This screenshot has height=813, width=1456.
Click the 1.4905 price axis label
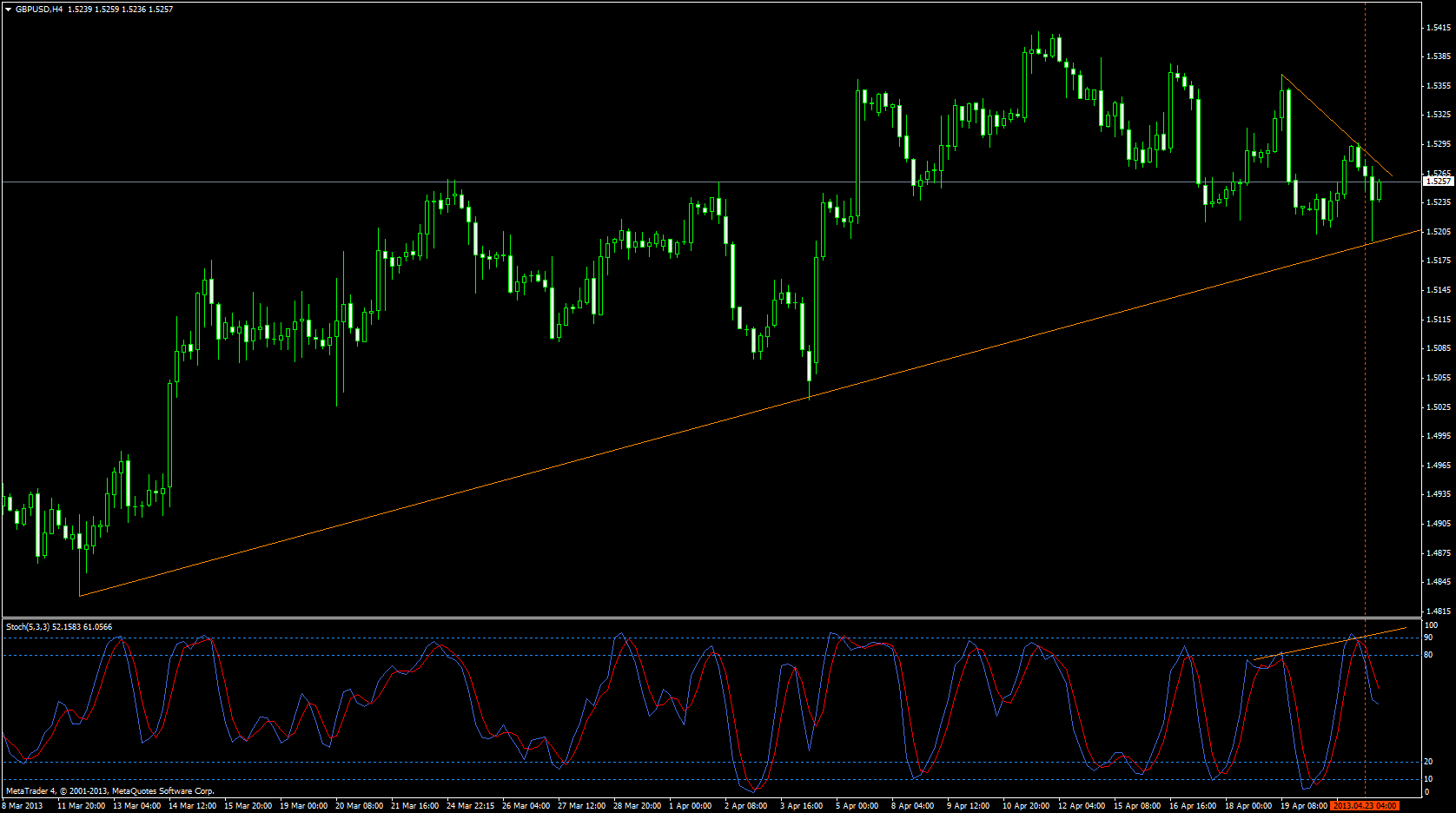(x=1438, y=524)
